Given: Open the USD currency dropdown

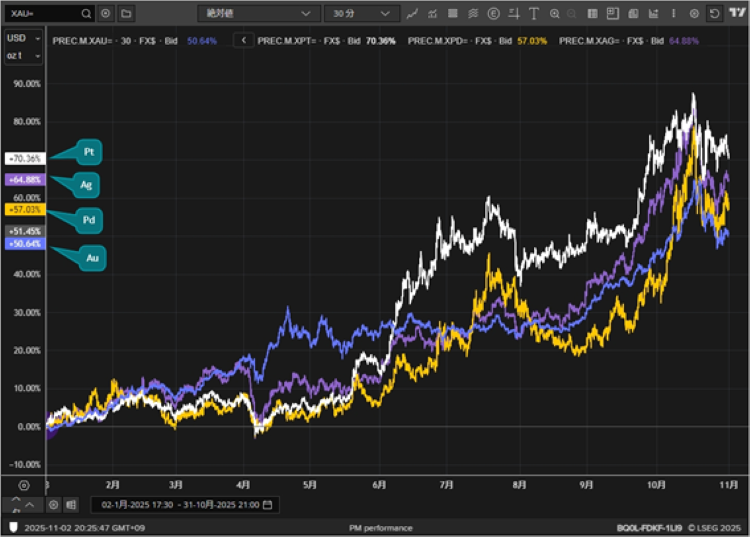Looking at the screenshot, I should pos(23,37).
